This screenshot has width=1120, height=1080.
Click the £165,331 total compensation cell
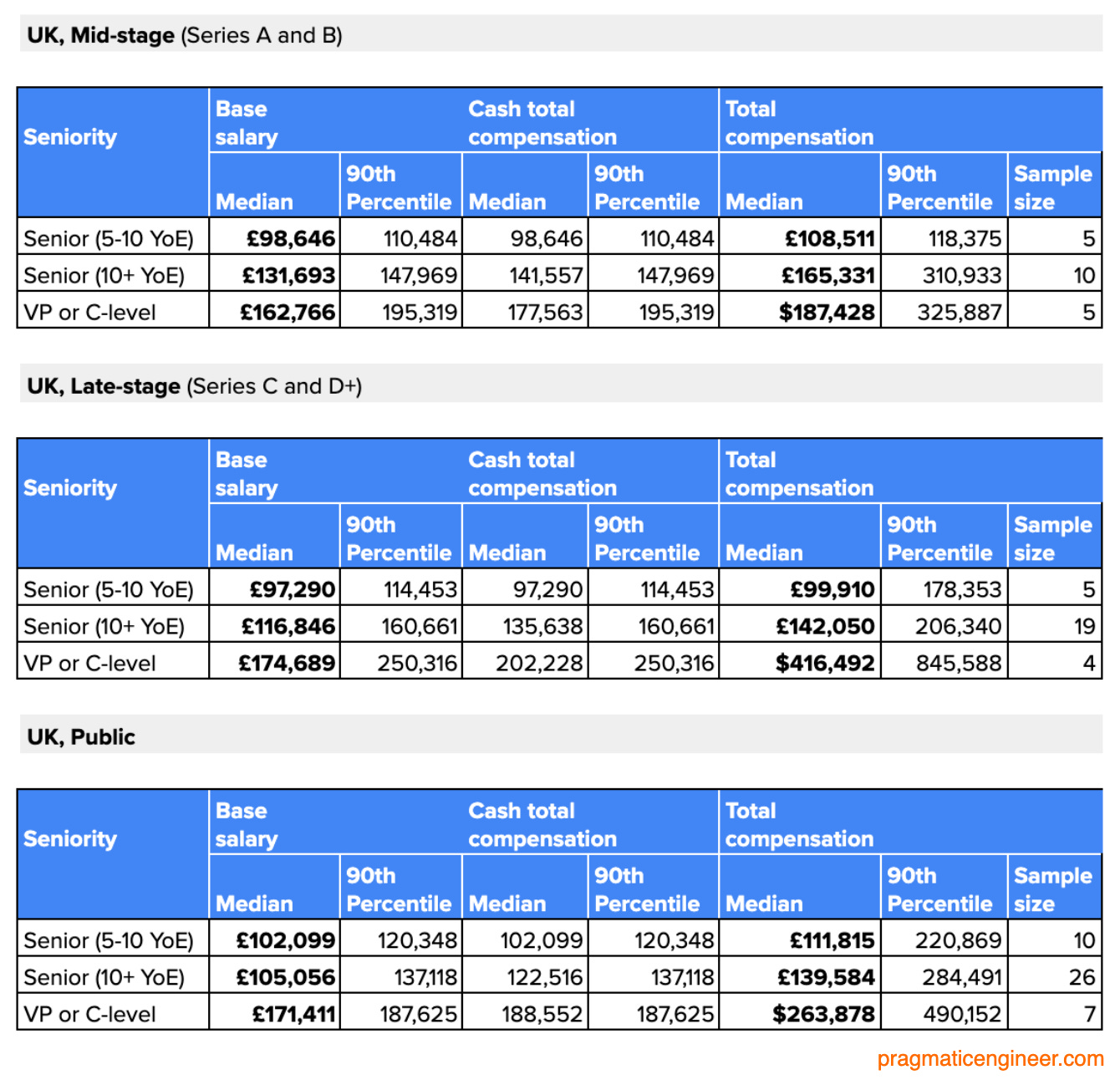[x=800, y=275]
